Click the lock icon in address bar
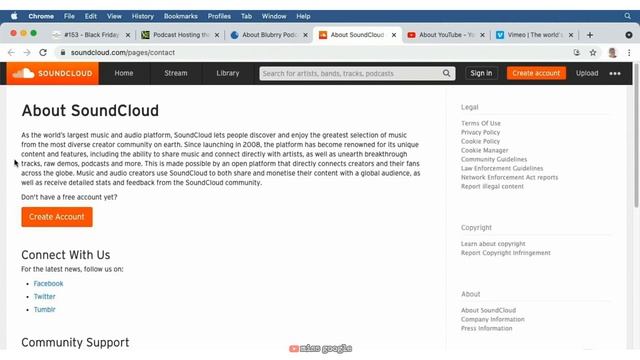 pos(62,53)
